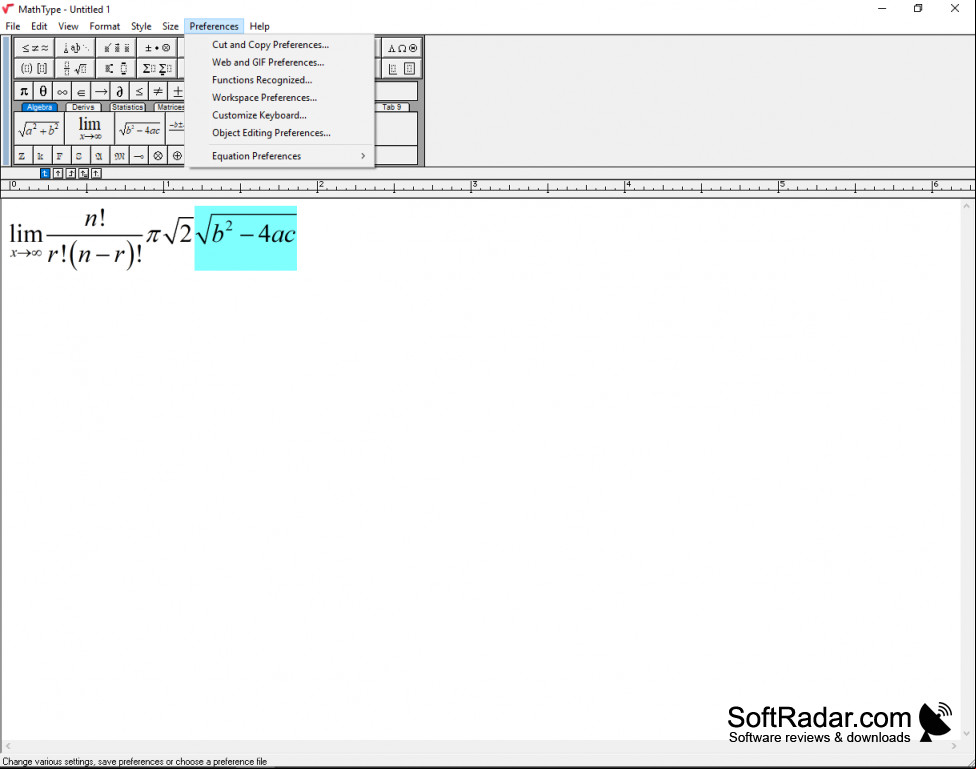Insert the element-of symbol
976x769 pixels.
[x=82, y=92]
